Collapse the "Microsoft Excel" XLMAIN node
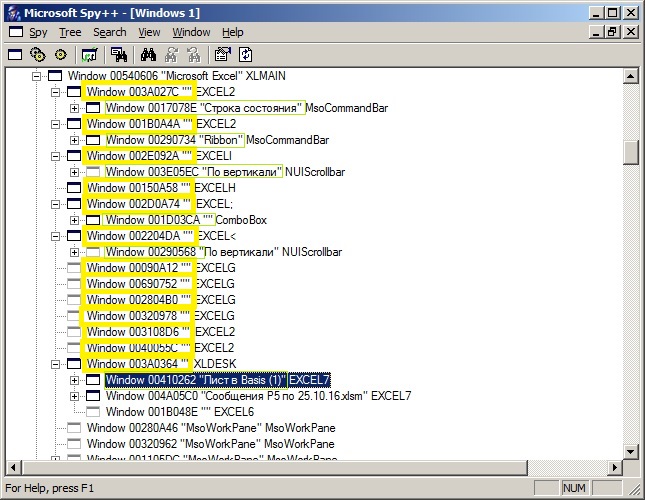The height and width of the screenshot is (500, 645). 36,76
